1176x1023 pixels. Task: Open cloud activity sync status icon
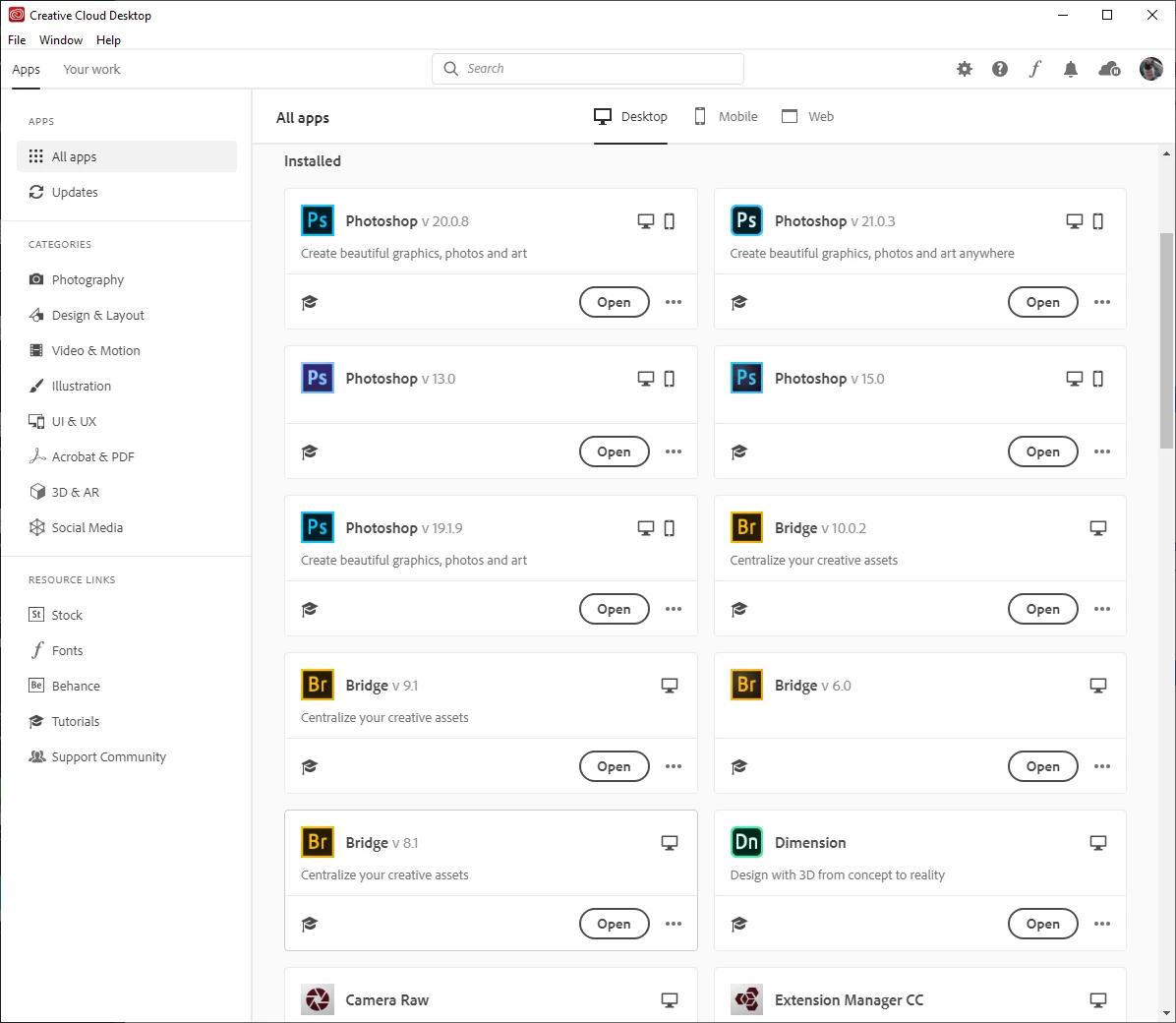pyautogui.click(x=1109, y=69)
